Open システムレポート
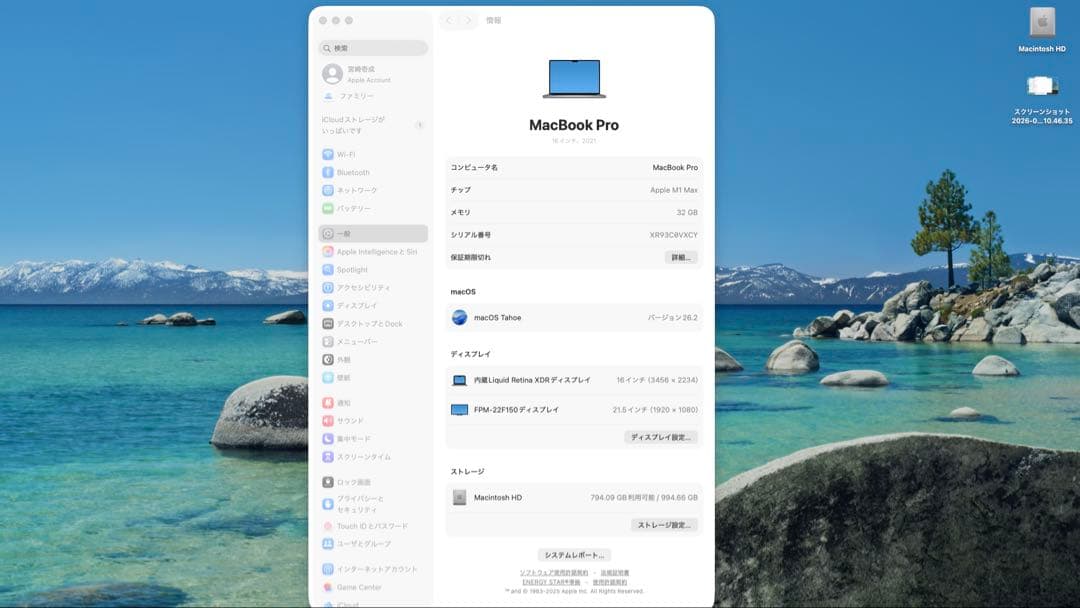Image resolution: width=1080 pixels, height=608 pixels. point(572,552)
